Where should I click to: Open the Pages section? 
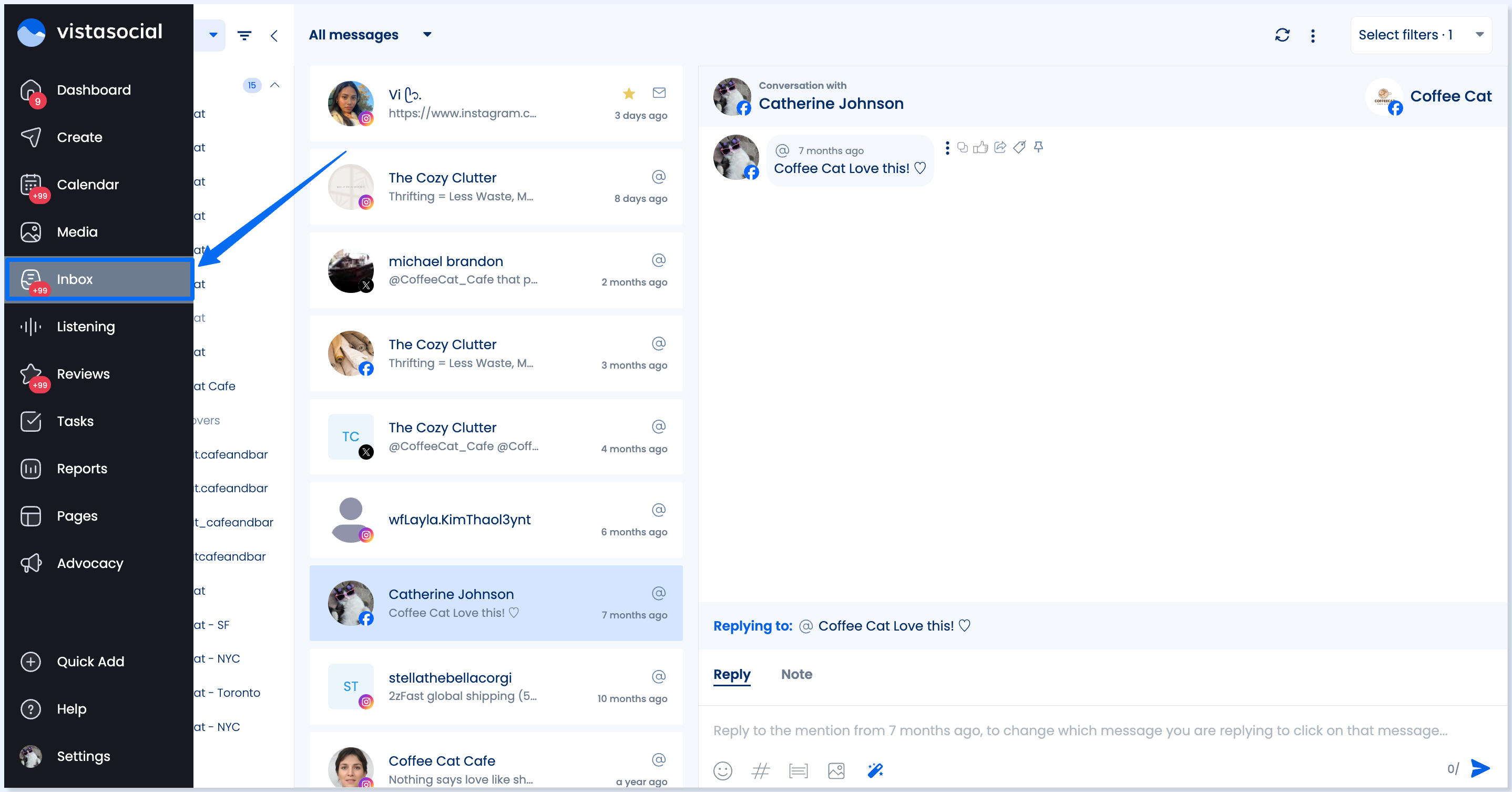click(x=98, y=516)
